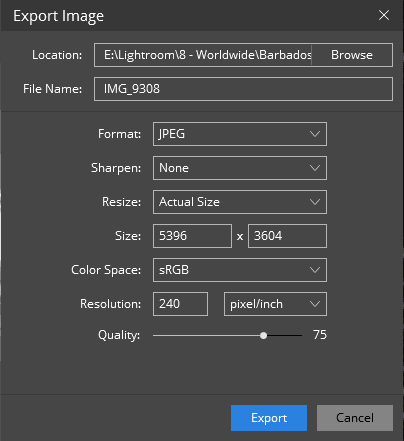Click the File Name field IMG_9308

[x=243, y=89]
